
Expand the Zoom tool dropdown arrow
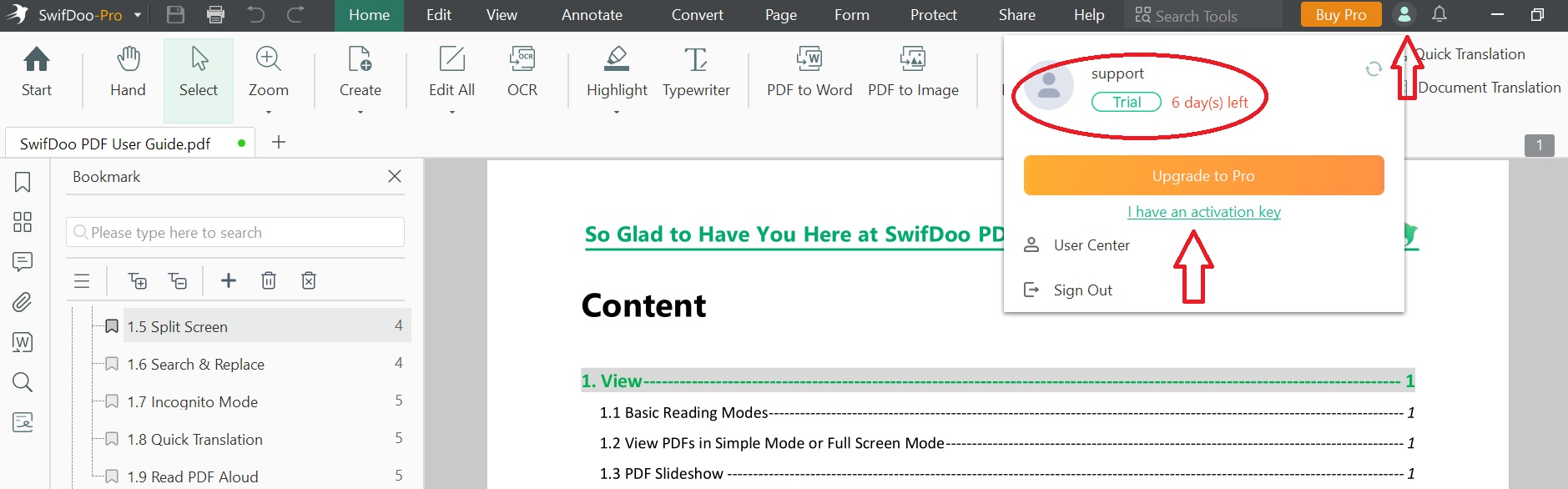pyautogui.click(x=269, y=113)
